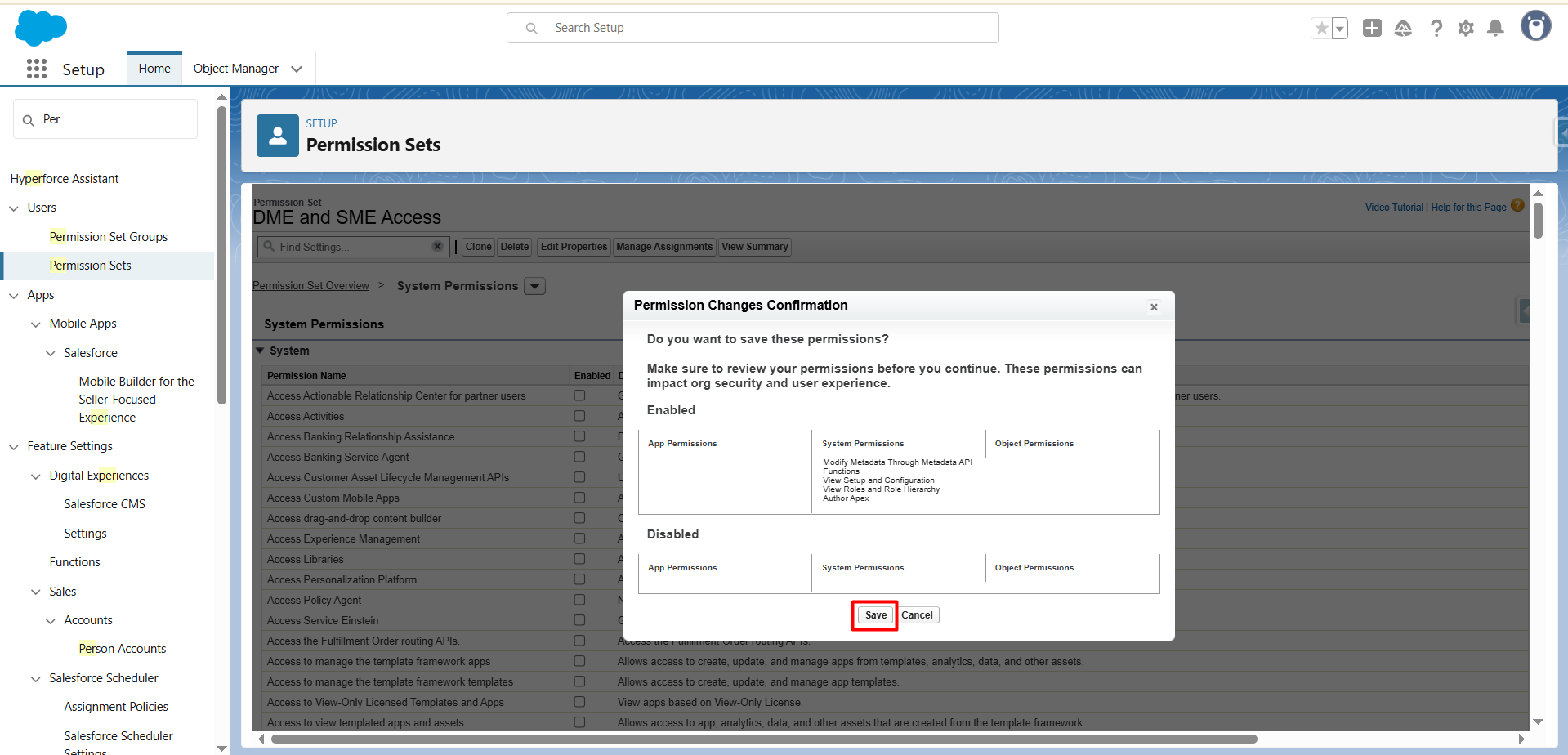Cancel the permission changes dialog
The height and width of the screenshot is (755, 1568).
(918, 615)
